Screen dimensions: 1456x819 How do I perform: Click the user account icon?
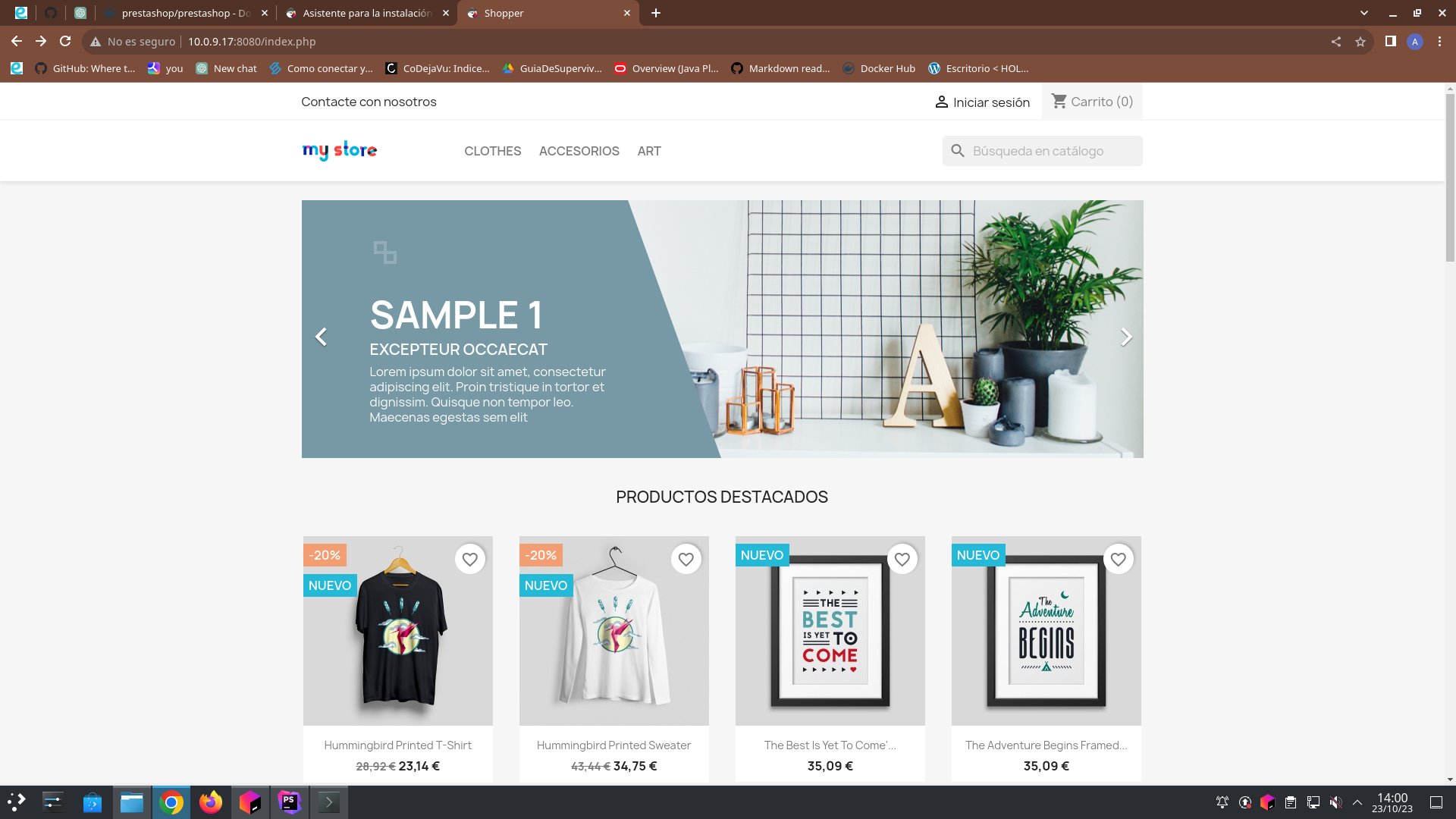click(940, 101)
